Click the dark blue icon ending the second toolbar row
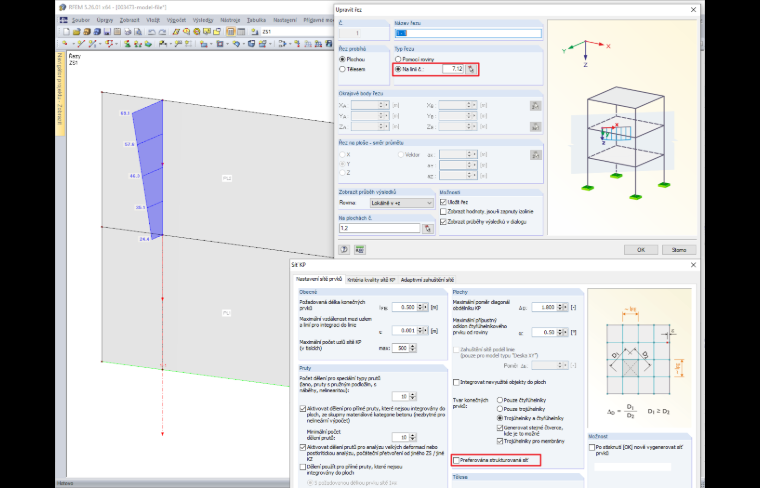The width and height of the screenshot is (760, 488). pyautogui.click(x=329, y=44)
